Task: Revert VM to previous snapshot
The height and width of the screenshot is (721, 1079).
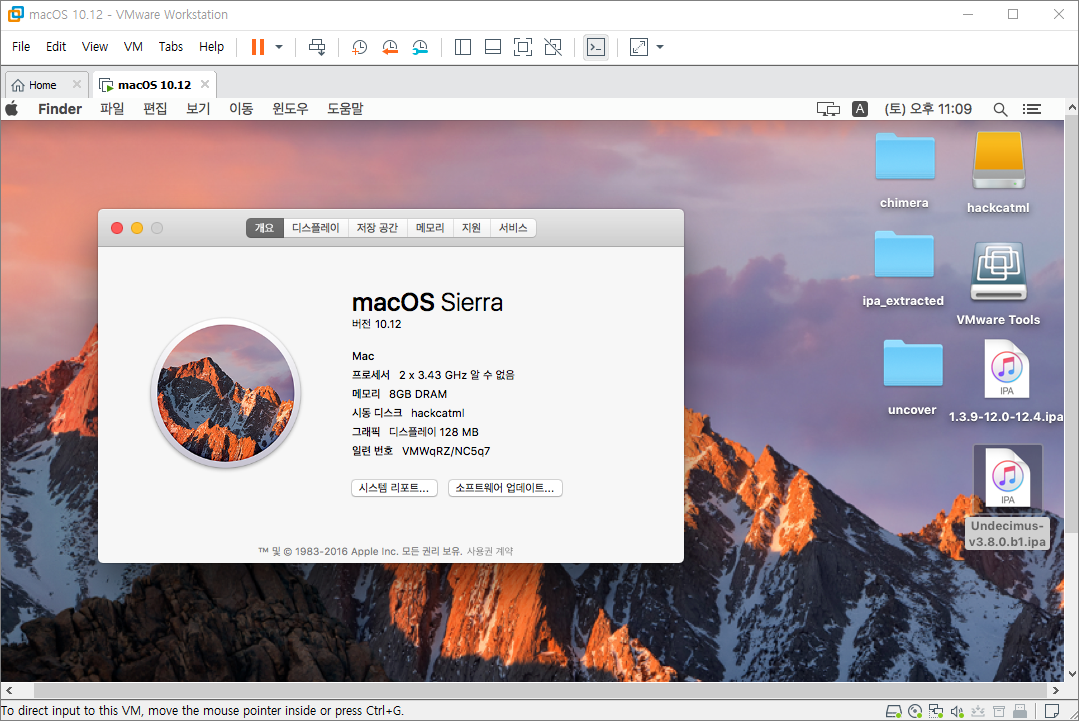Action: pos(389,47)
